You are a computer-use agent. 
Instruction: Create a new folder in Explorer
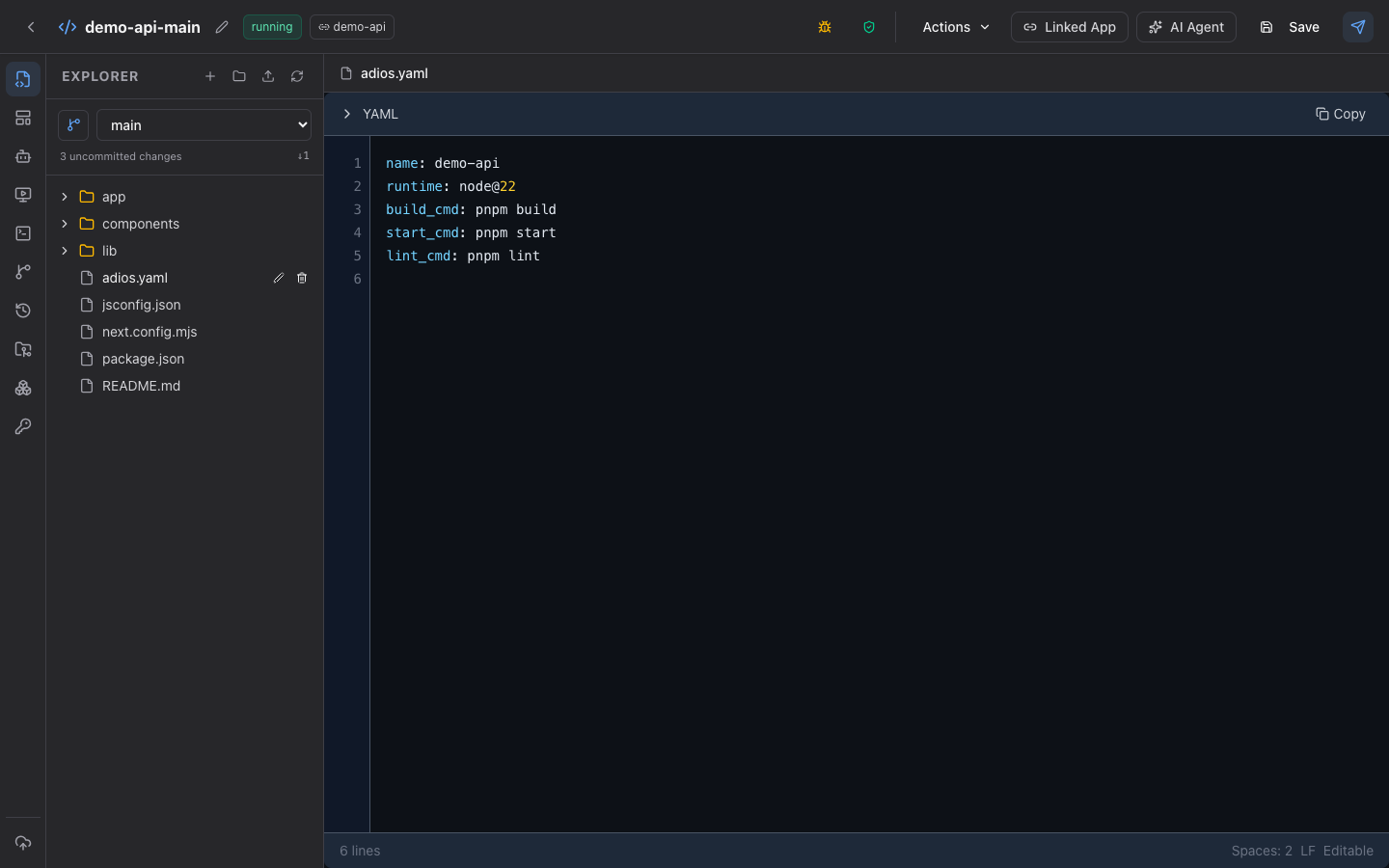pos(239,76)
